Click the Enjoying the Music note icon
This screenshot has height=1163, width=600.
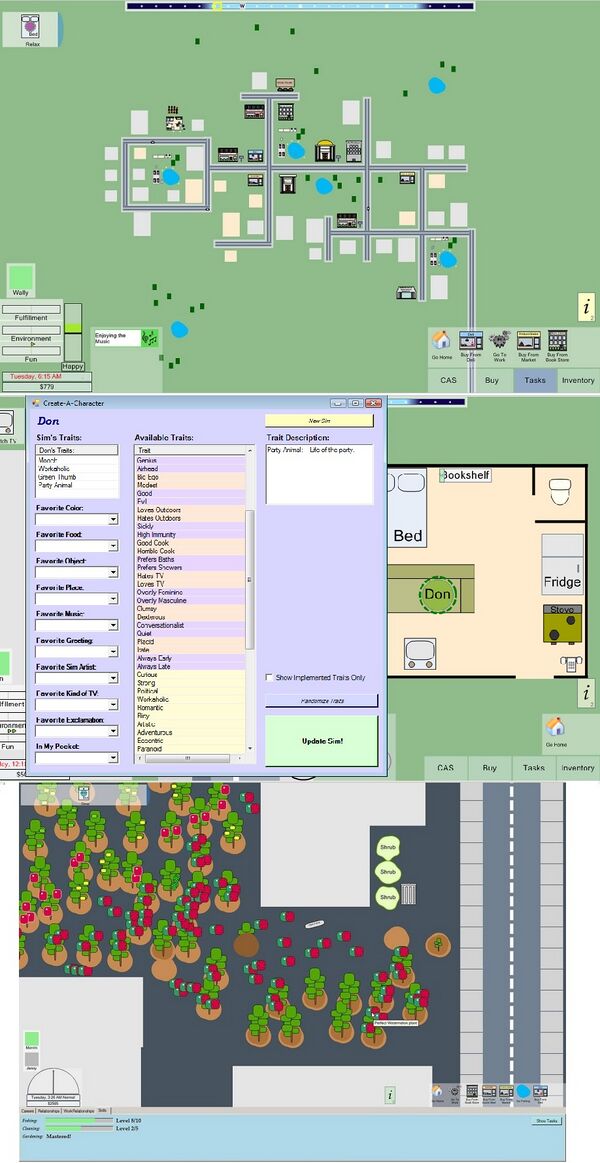point(148,339)
